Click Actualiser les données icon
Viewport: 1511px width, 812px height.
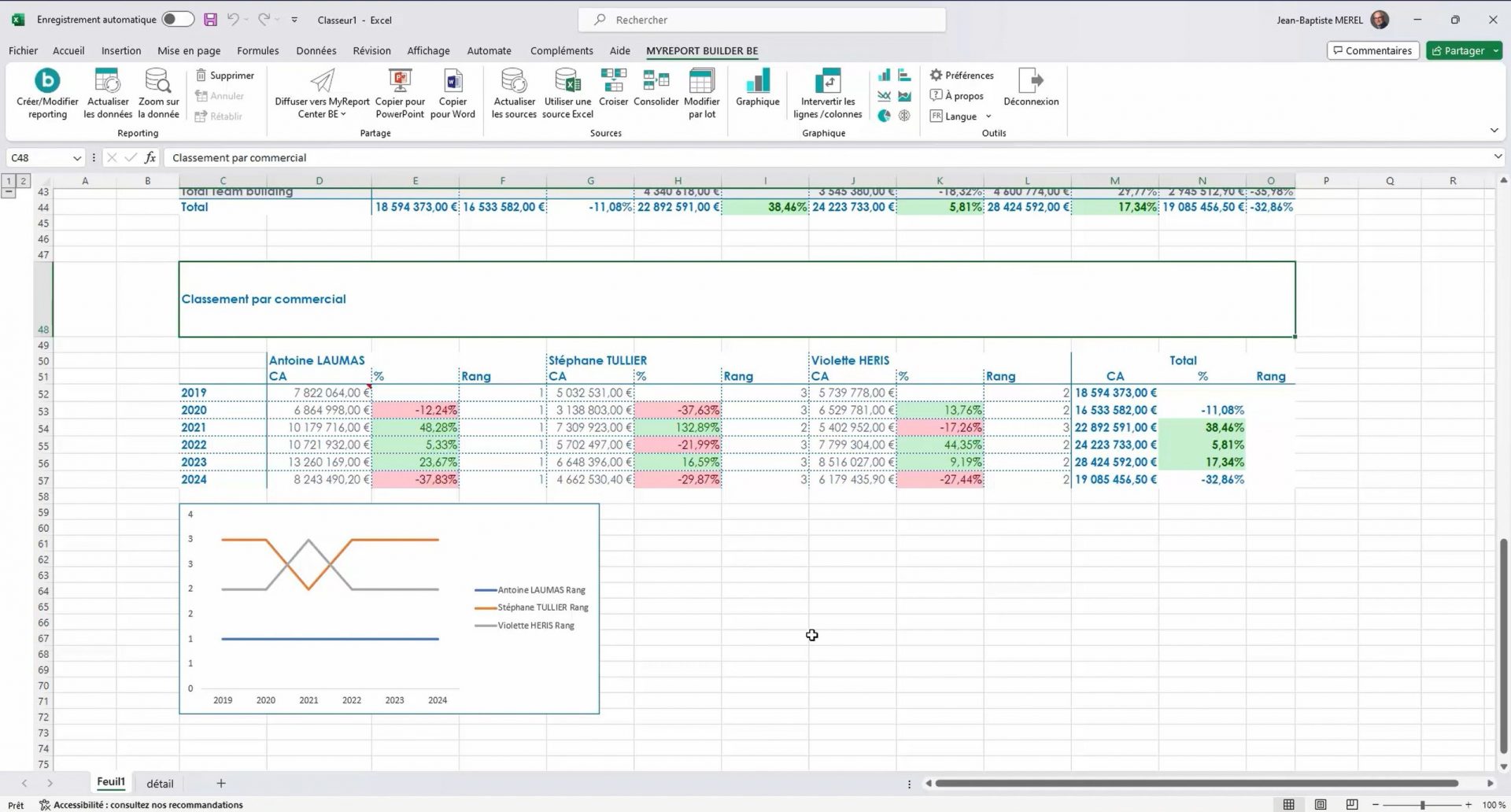pyautogui.click(x=106, y=81)
